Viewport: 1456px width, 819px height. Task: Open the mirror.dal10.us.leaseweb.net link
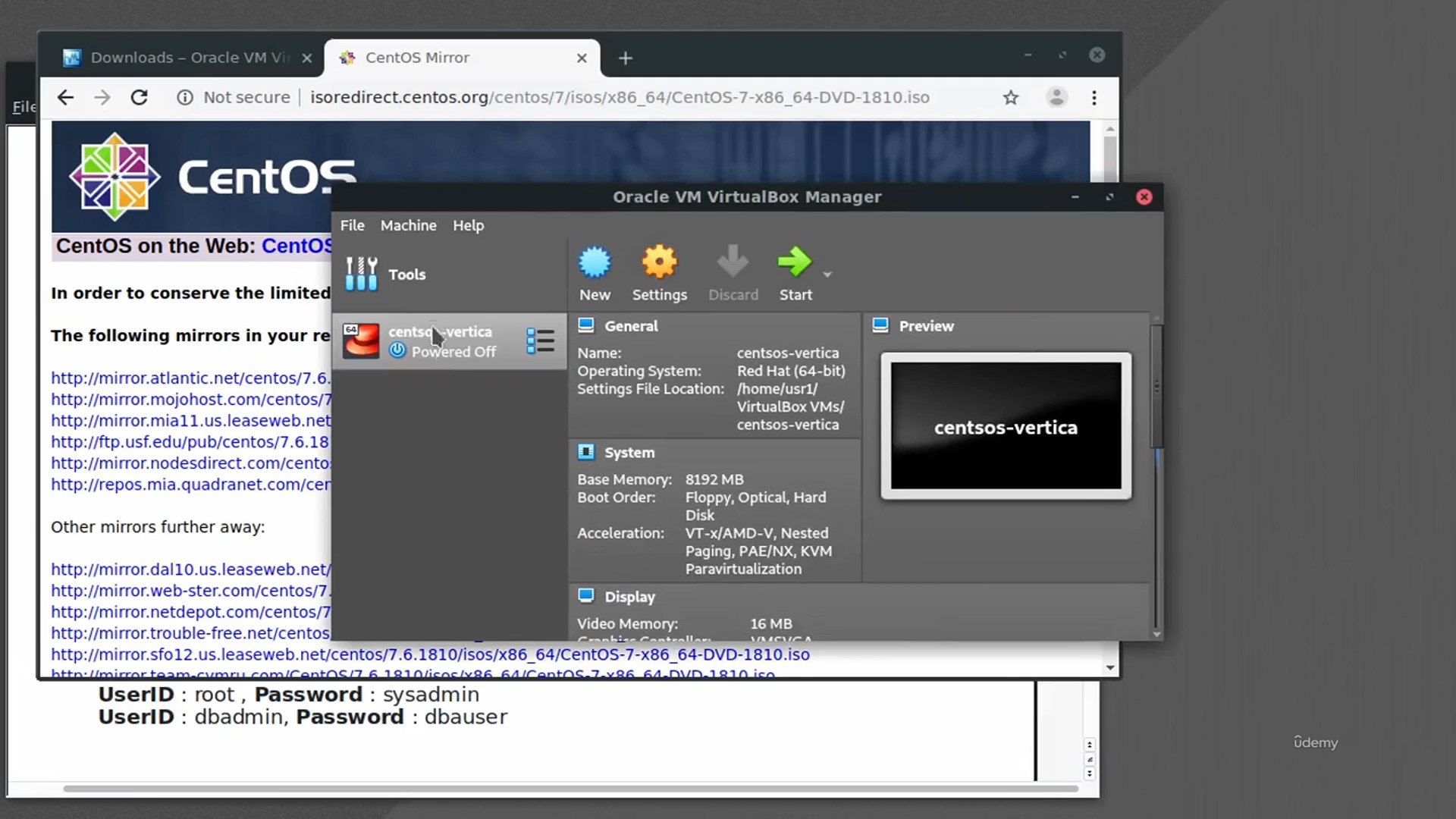(190, 569)
